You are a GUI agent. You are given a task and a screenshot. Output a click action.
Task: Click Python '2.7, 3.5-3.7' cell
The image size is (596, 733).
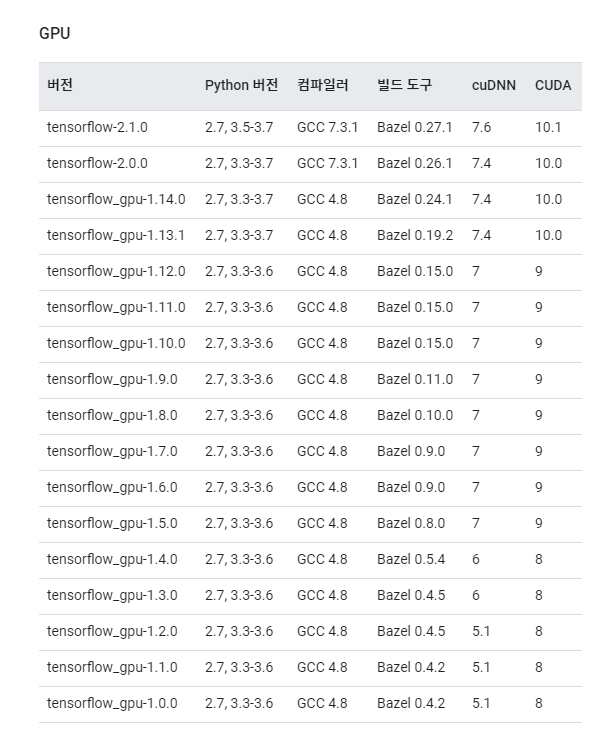point(239,127)
